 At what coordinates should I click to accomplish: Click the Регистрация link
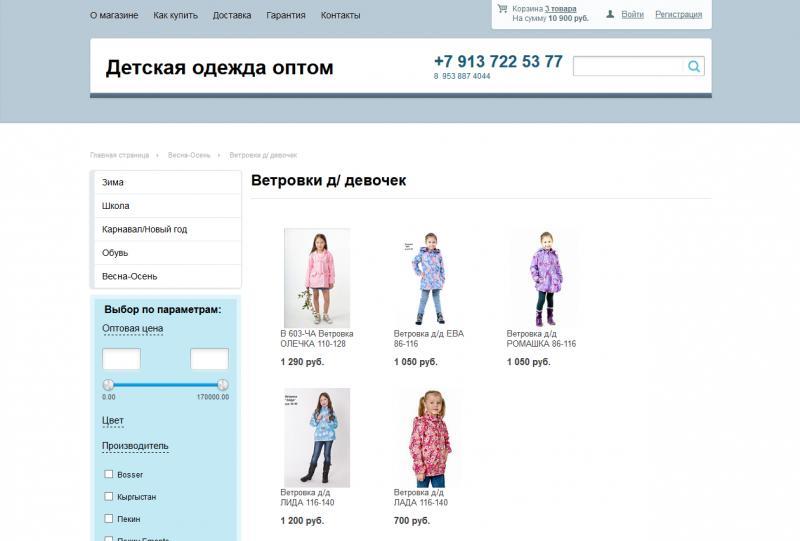(678, 15)
